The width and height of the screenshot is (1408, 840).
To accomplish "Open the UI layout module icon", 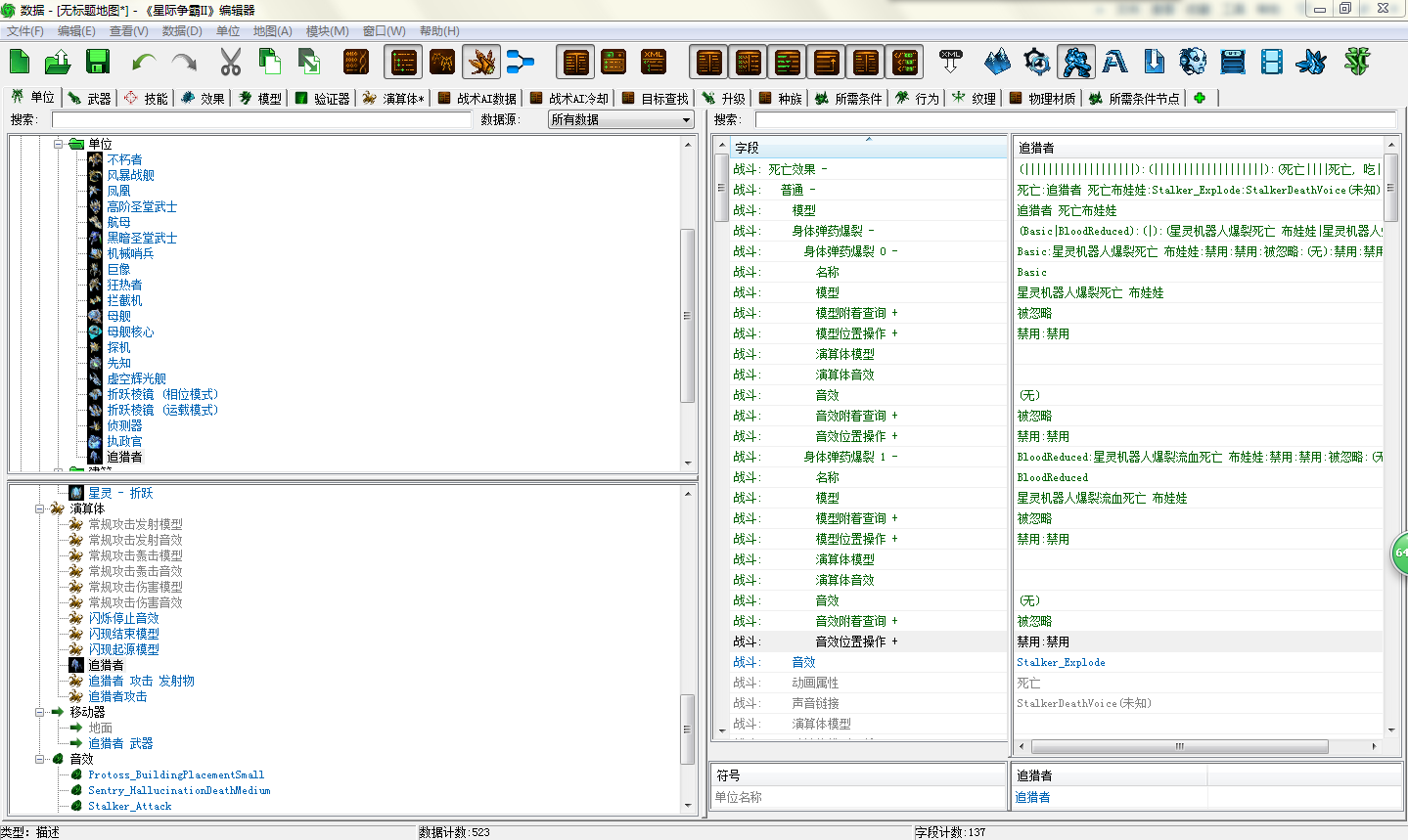I will [x=1233, y=63].
